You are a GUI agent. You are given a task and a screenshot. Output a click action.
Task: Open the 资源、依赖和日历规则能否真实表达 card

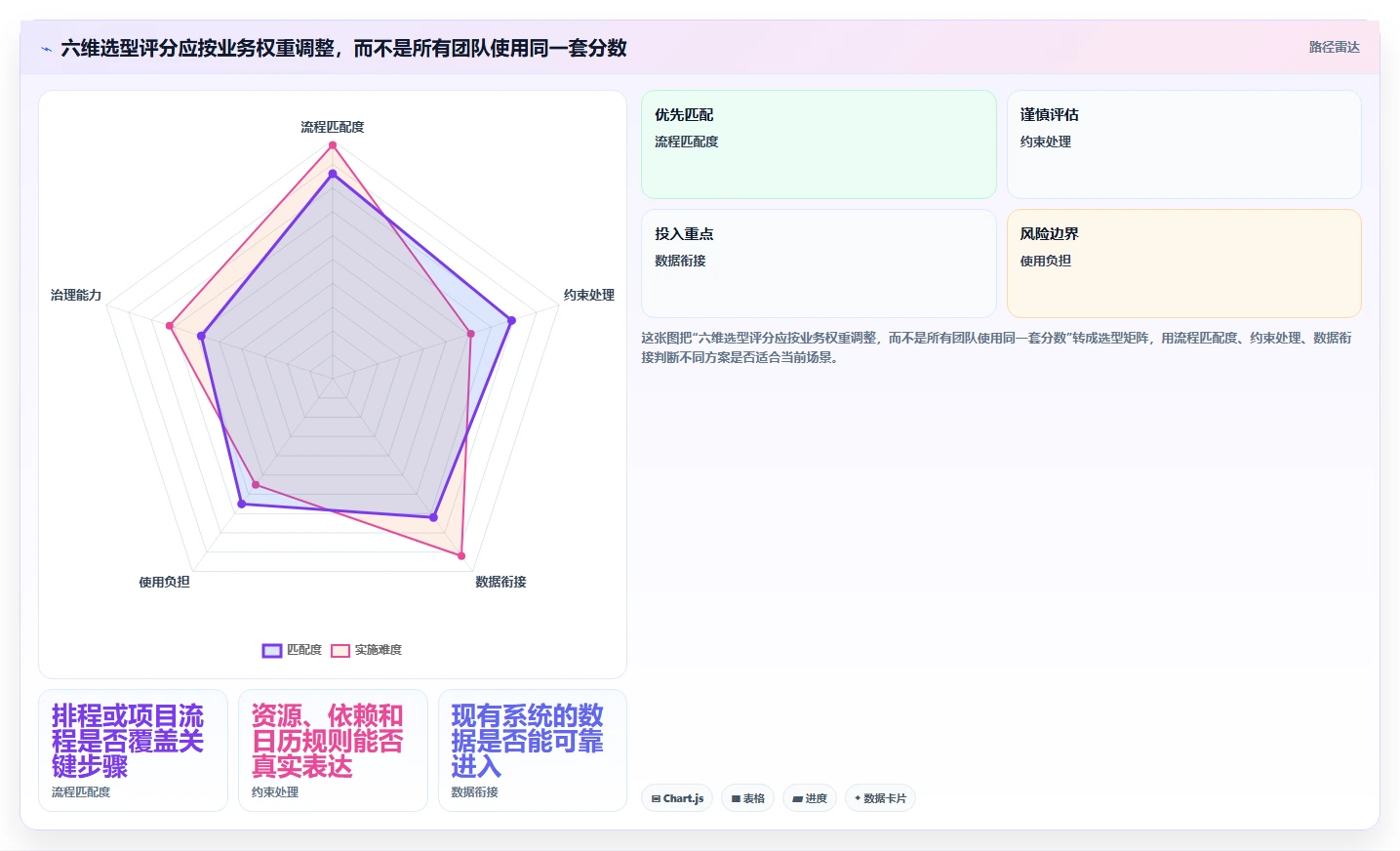pyautogui.click(x=333, y=750)
